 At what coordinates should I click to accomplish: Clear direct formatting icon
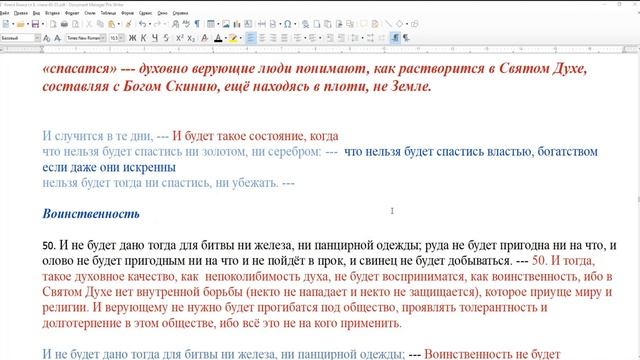204,38
